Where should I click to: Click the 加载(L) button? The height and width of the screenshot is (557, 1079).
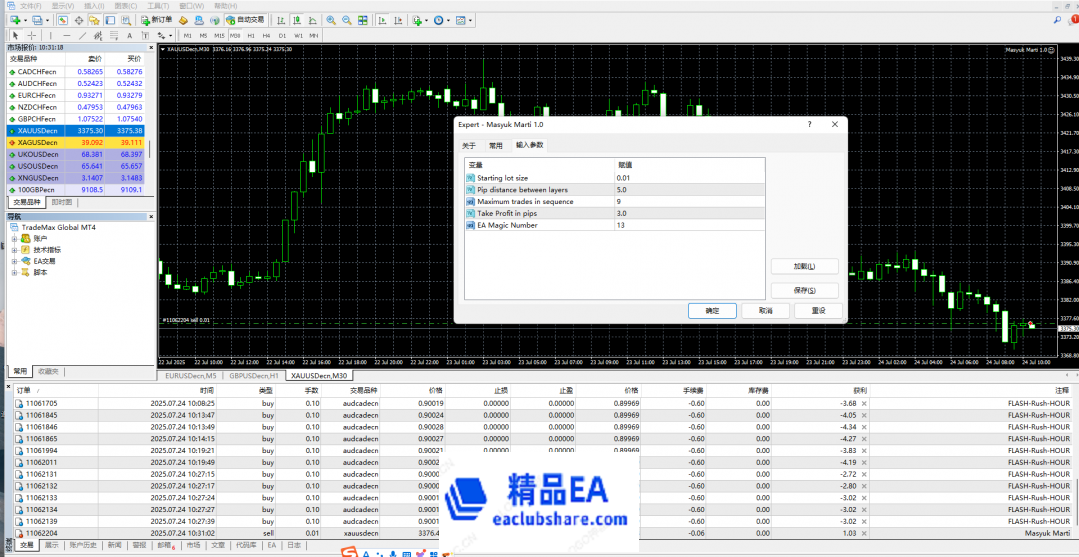(x=804, y=266)
